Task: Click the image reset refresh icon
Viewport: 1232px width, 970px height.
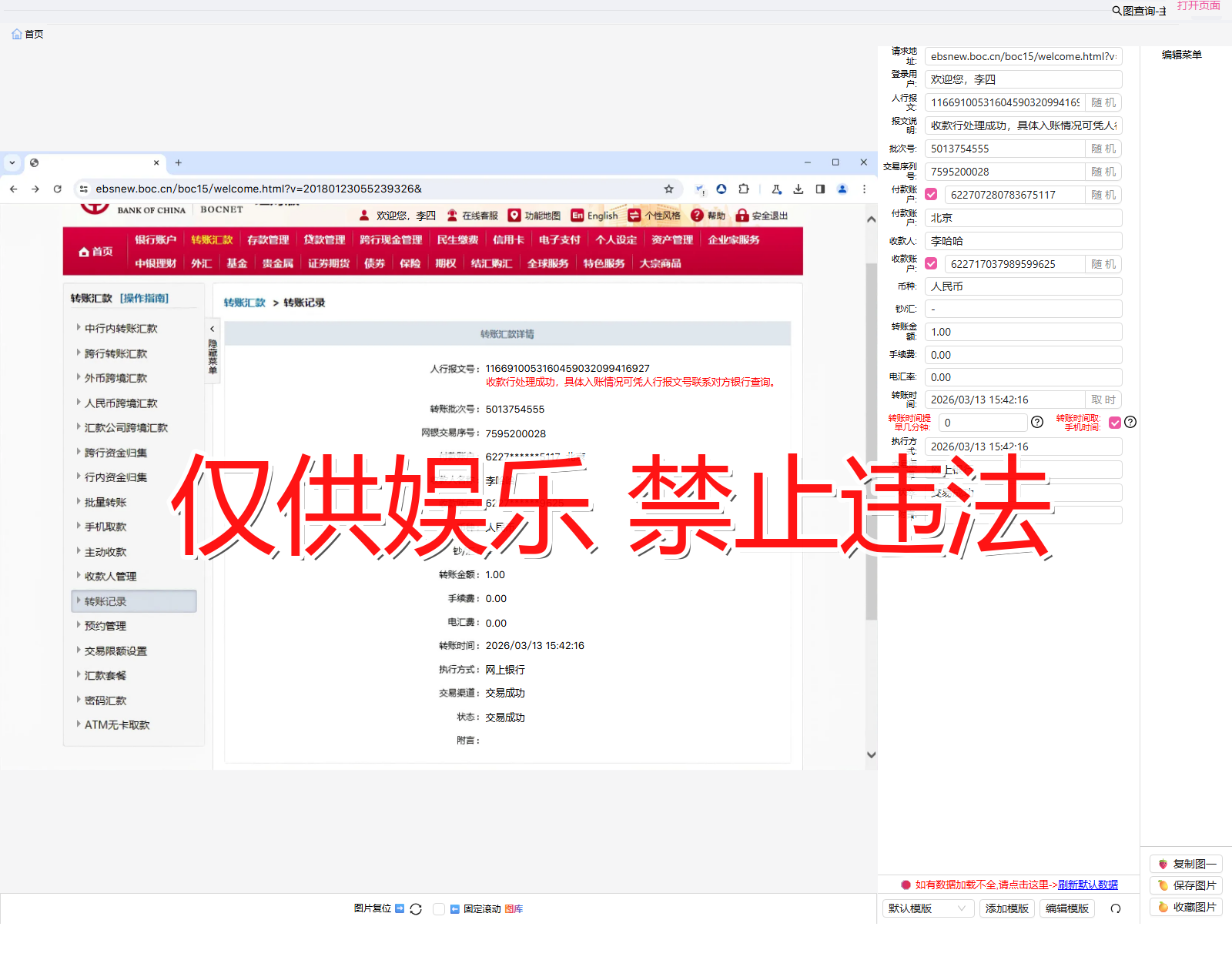Action: [416, 908]
